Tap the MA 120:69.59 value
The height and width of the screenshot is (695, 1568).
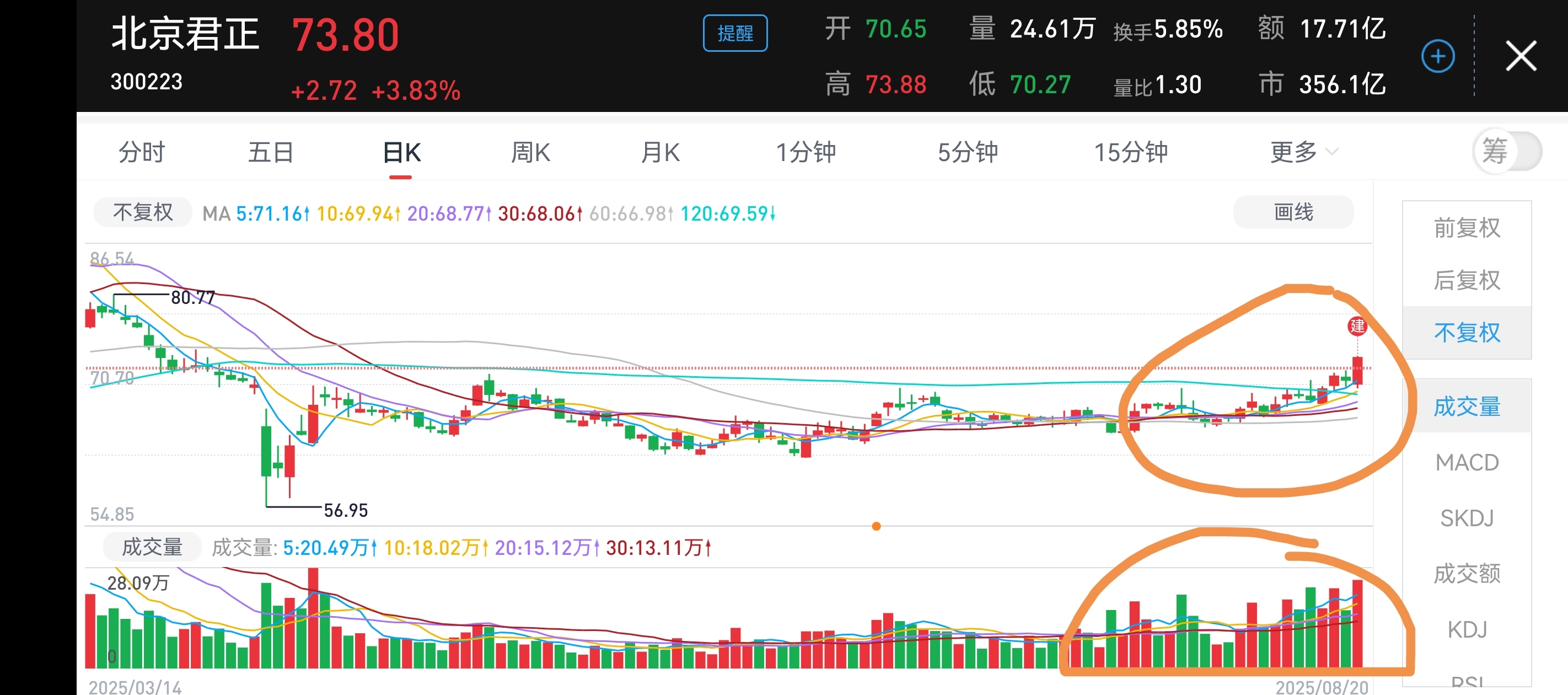pos(728,214)
